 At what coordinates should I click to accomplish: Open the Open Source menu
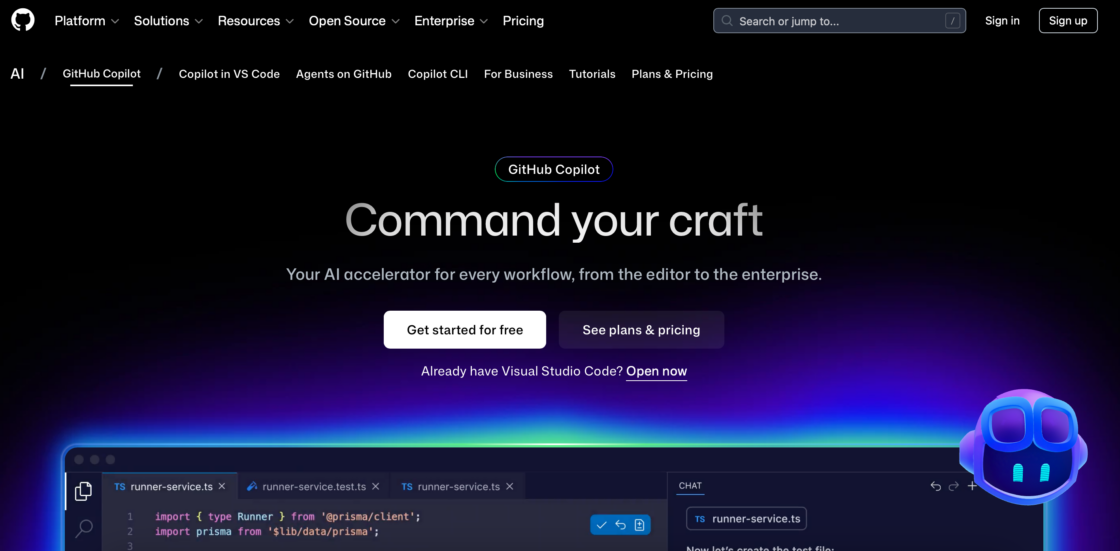point(354,21)
